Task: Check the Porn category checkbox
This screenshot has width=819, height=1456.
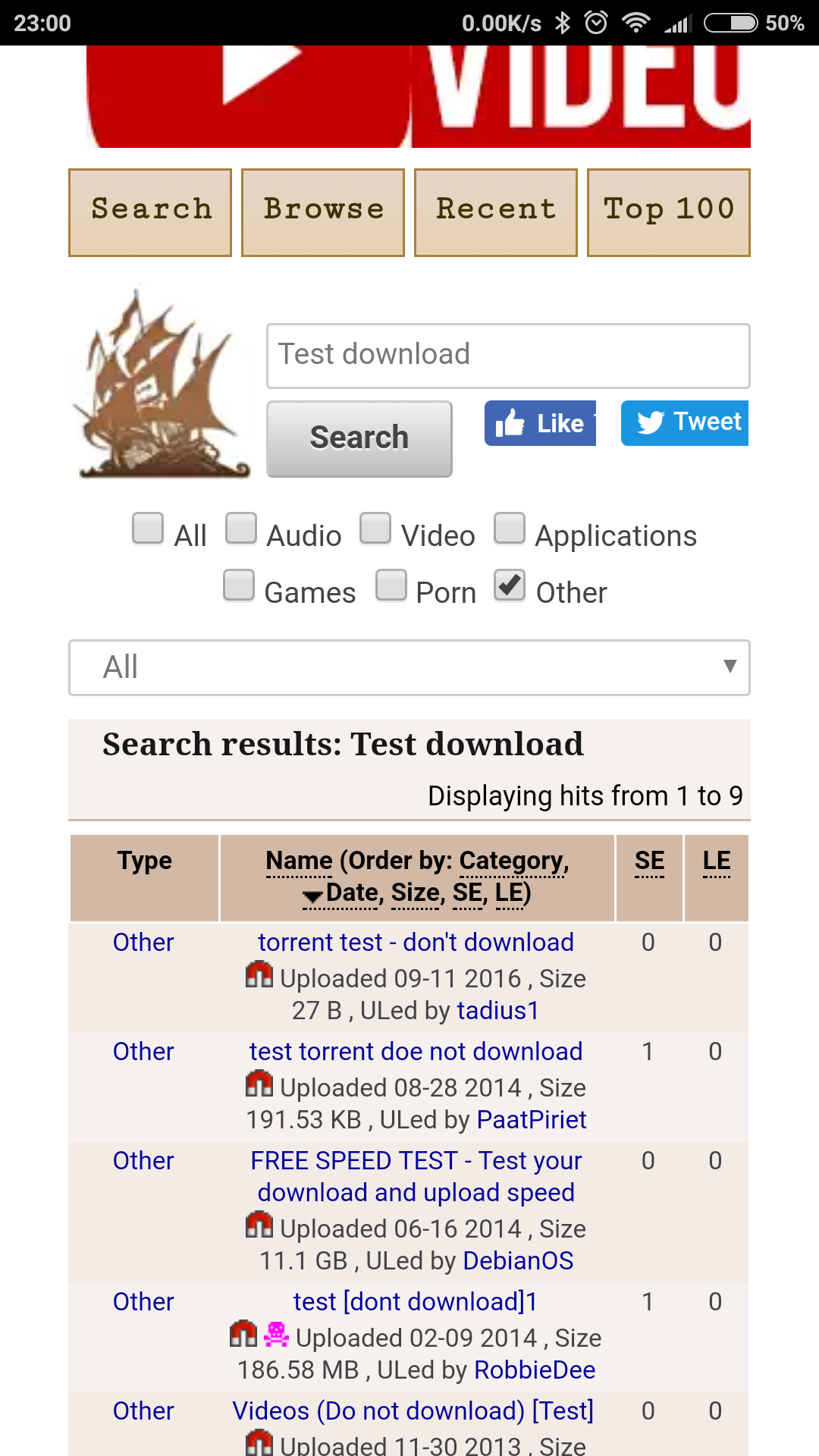Action: pos(391,585)
